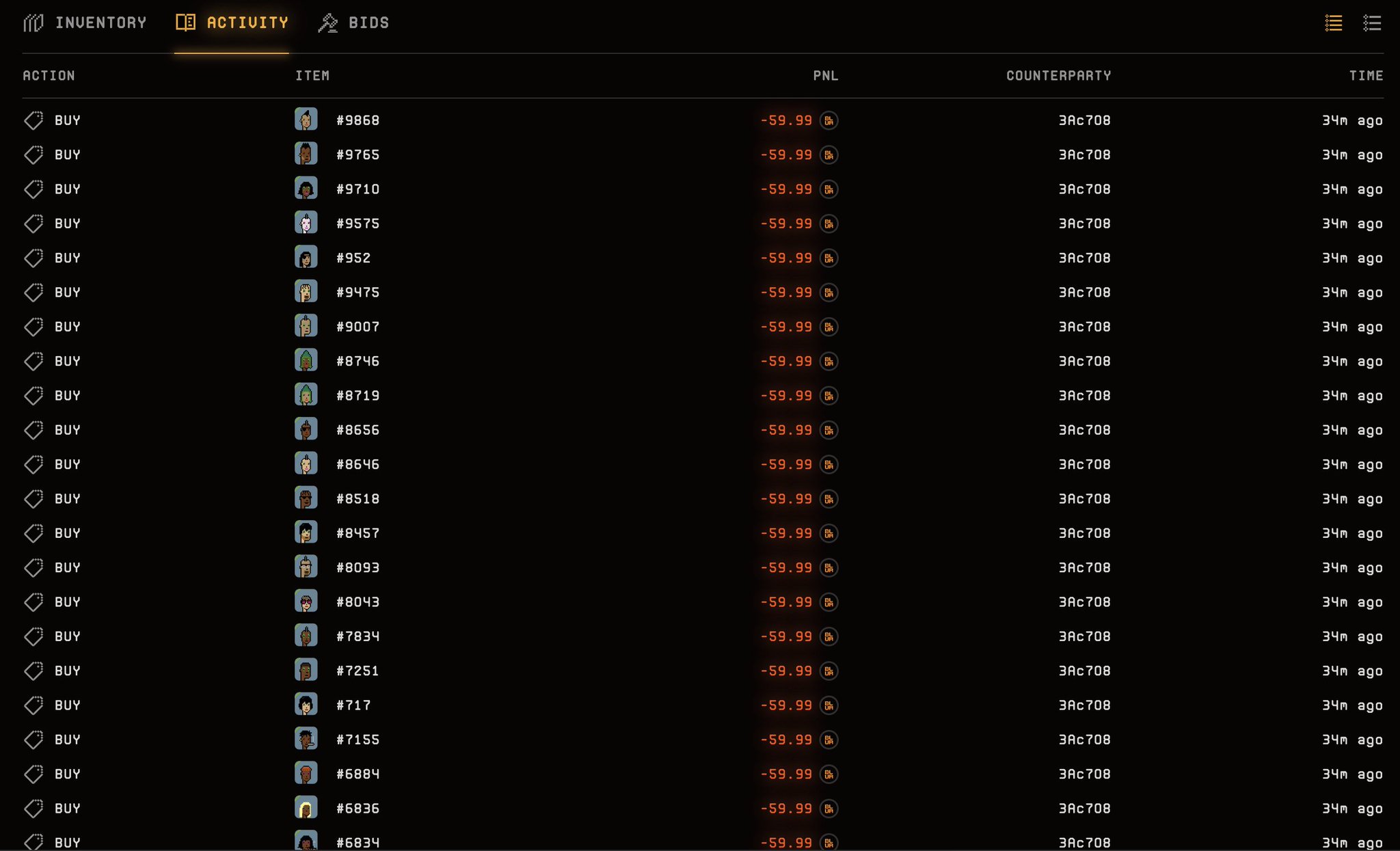Viewport: 1400px width, 851px height.
Task: Open counterparty 3Ac708 in #9868 row
Action: pyautogui.click(x=1084, y=120)
